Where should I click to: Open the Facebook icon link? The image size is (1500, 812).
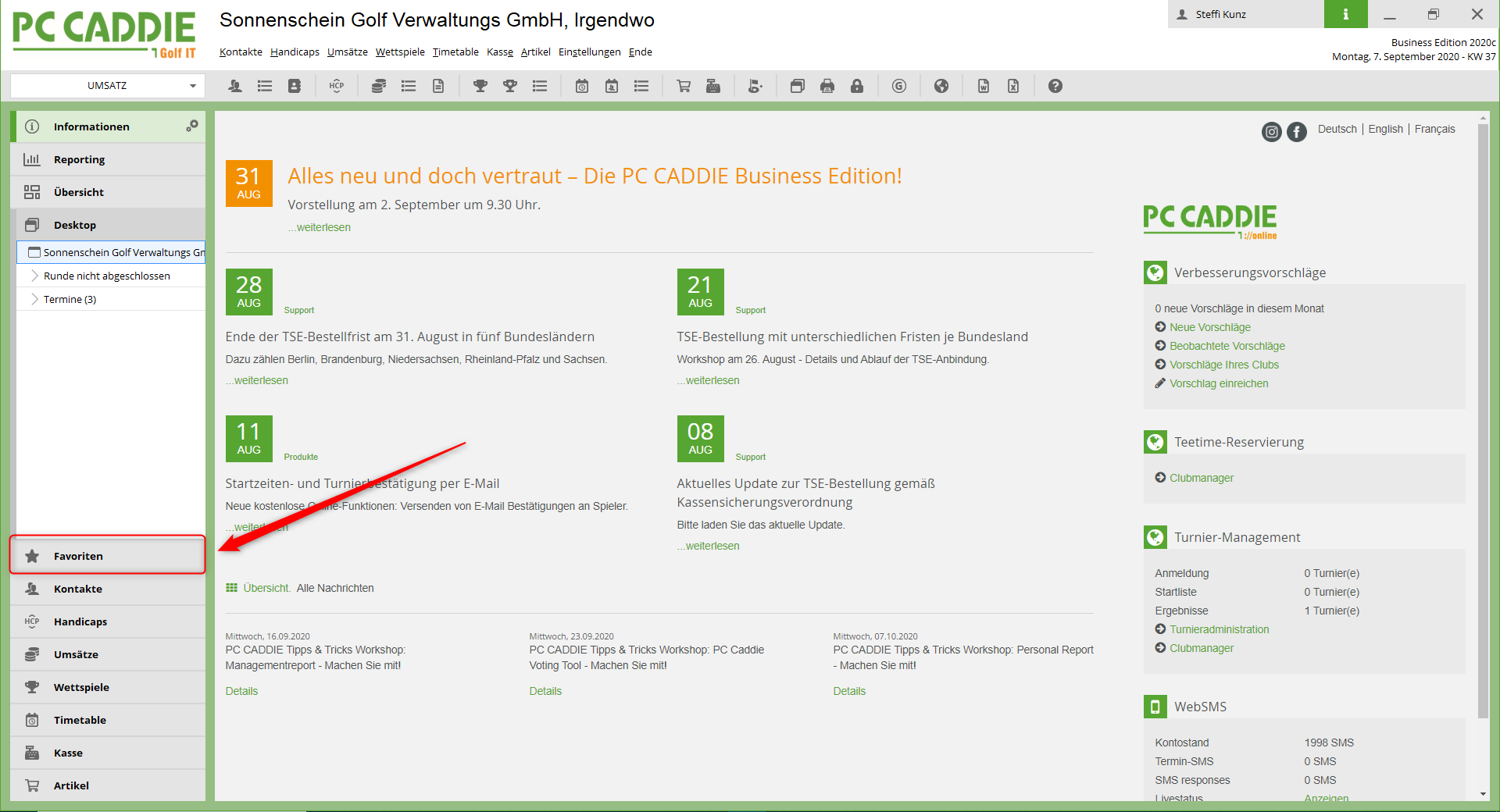(x=1297, y=132)
